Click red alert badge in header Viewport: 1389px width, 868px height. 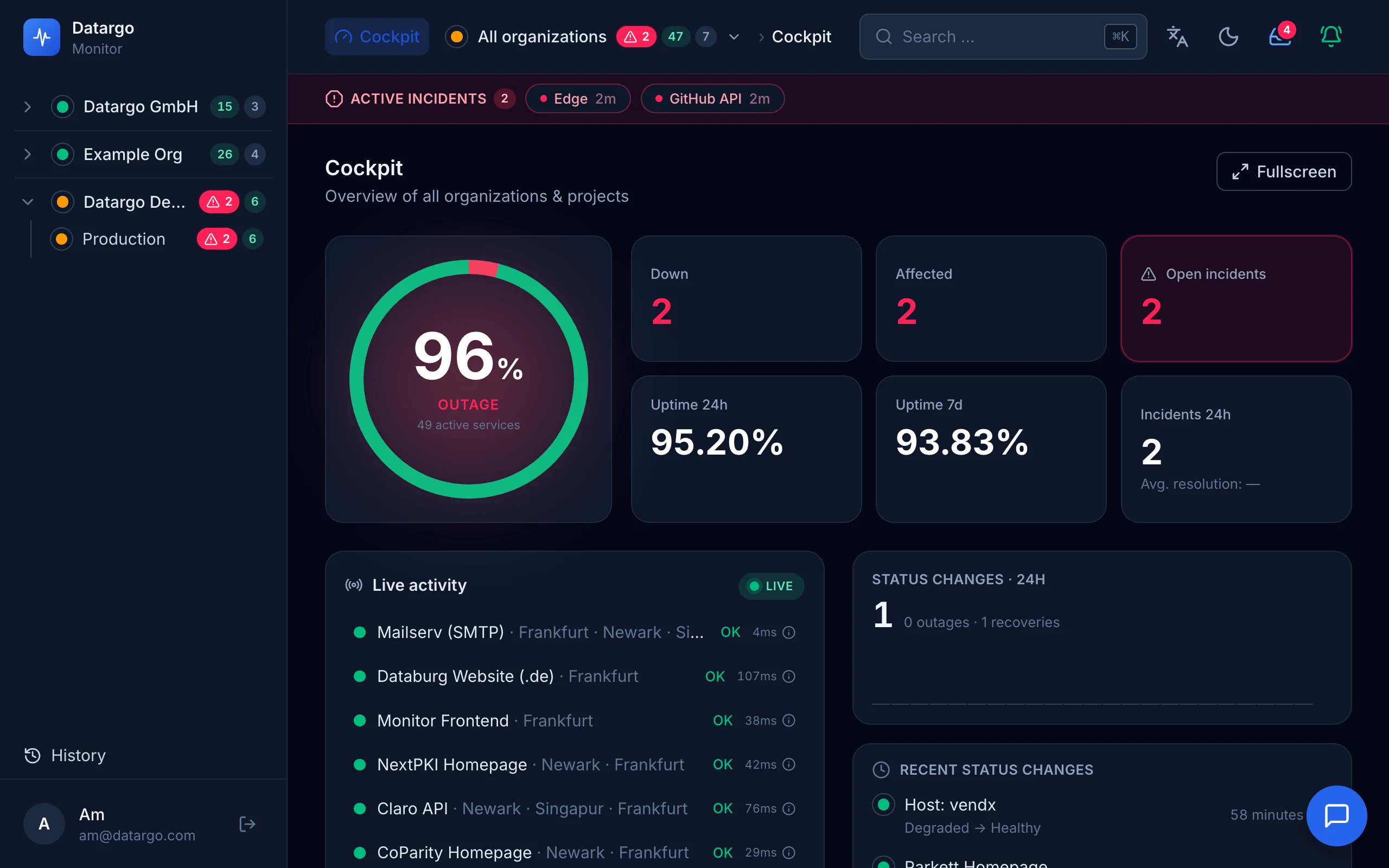636,37
